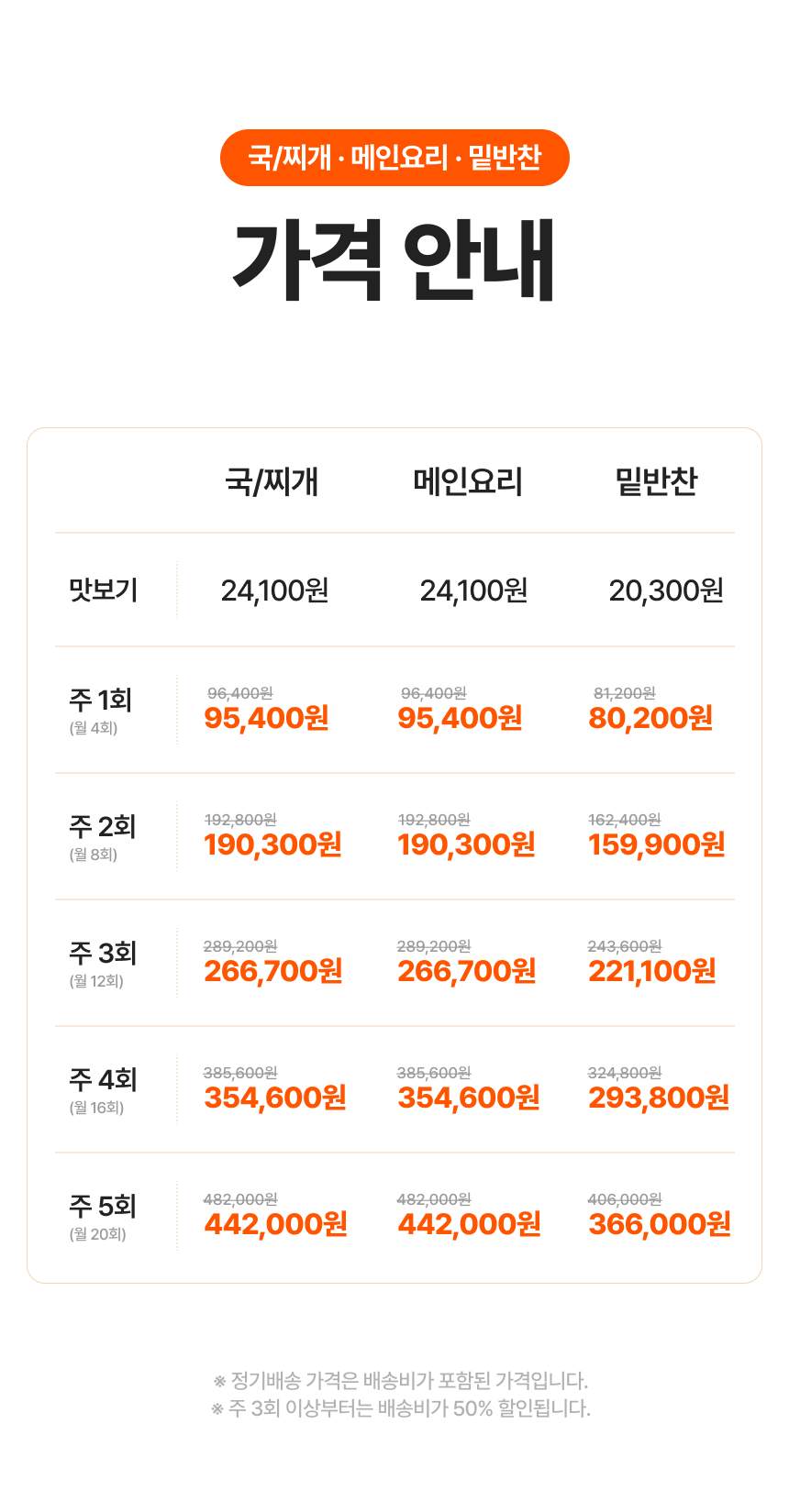The width and height of the screenshot is (789, 1512).
Task: Click the 국/찌개 190,300원 price for 주 2회
Action: [x=272, y=844]
